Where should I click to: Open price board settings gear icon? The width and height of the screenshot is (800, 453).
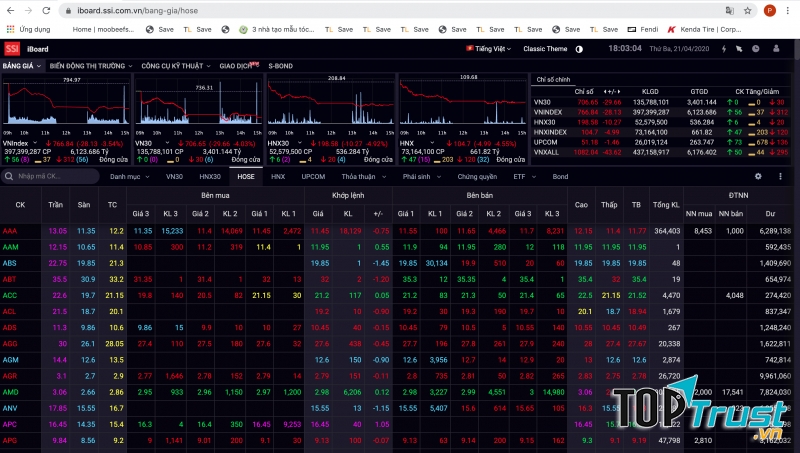[x=757, y=176]
